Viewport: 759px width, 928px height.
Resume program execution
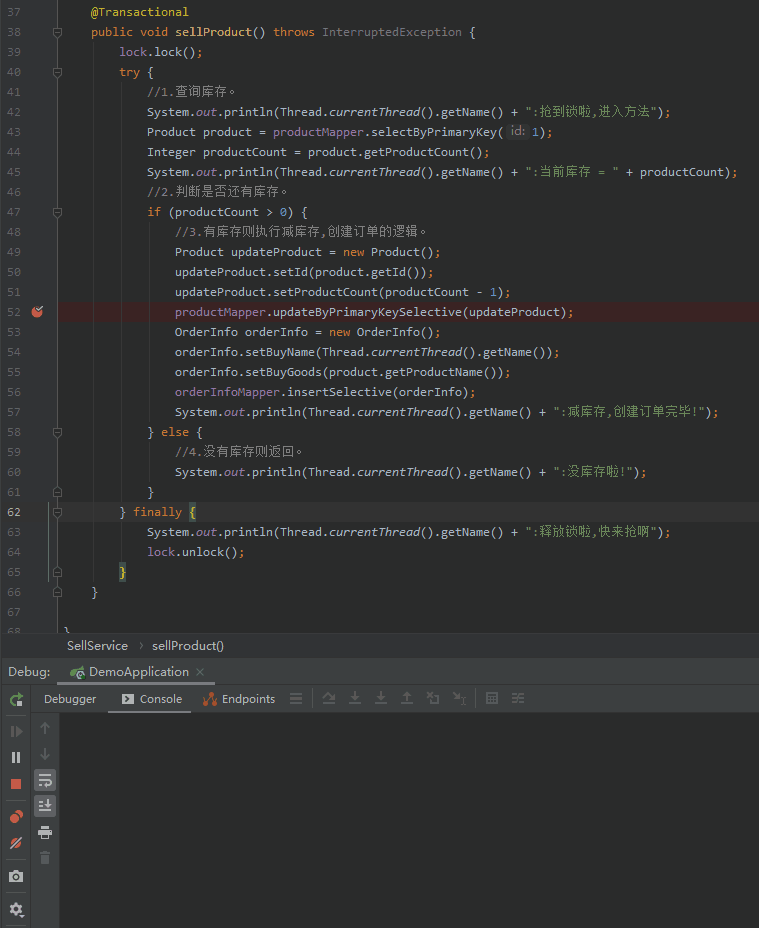point(16,732)
